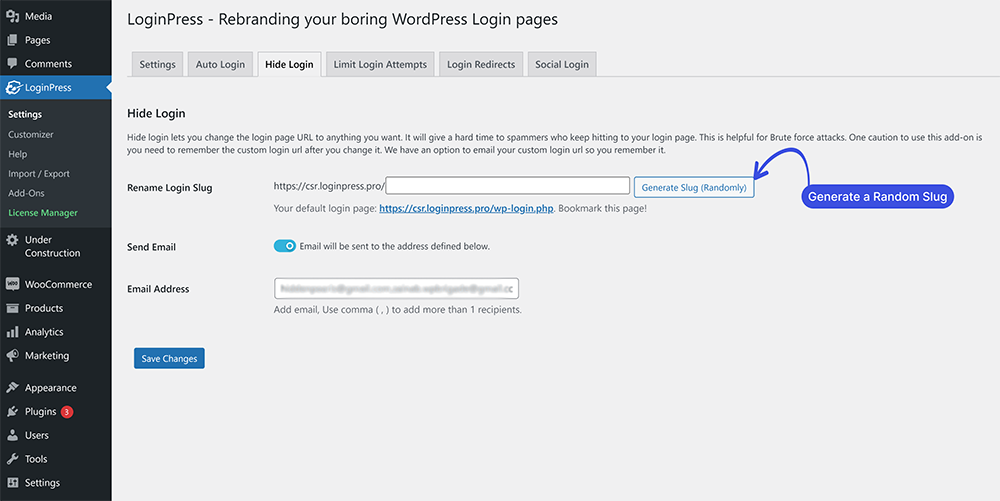
Task: Click the Marketing megaphone icon
Action: 12,356
